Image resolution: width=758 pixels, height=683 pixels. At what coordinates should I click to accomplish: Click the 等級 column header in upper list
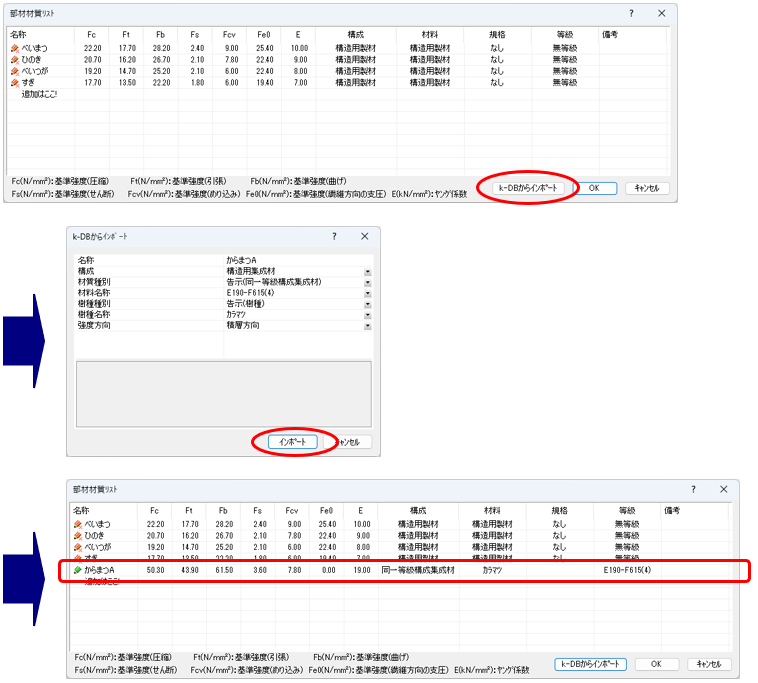[566, 35]
